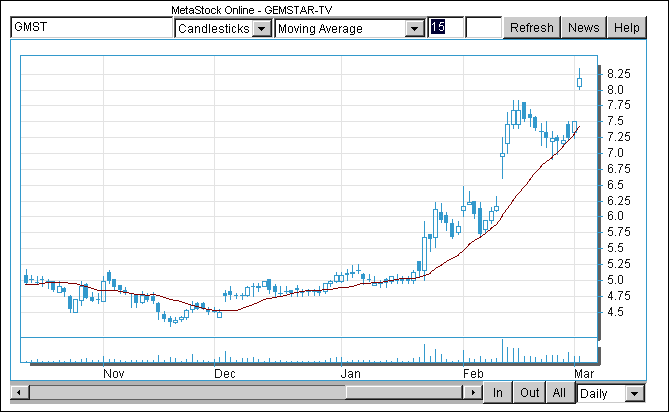Viewport: 669px width, 412px height.
Task: Click the 7.5 price axis label
Action: [615, 121]
